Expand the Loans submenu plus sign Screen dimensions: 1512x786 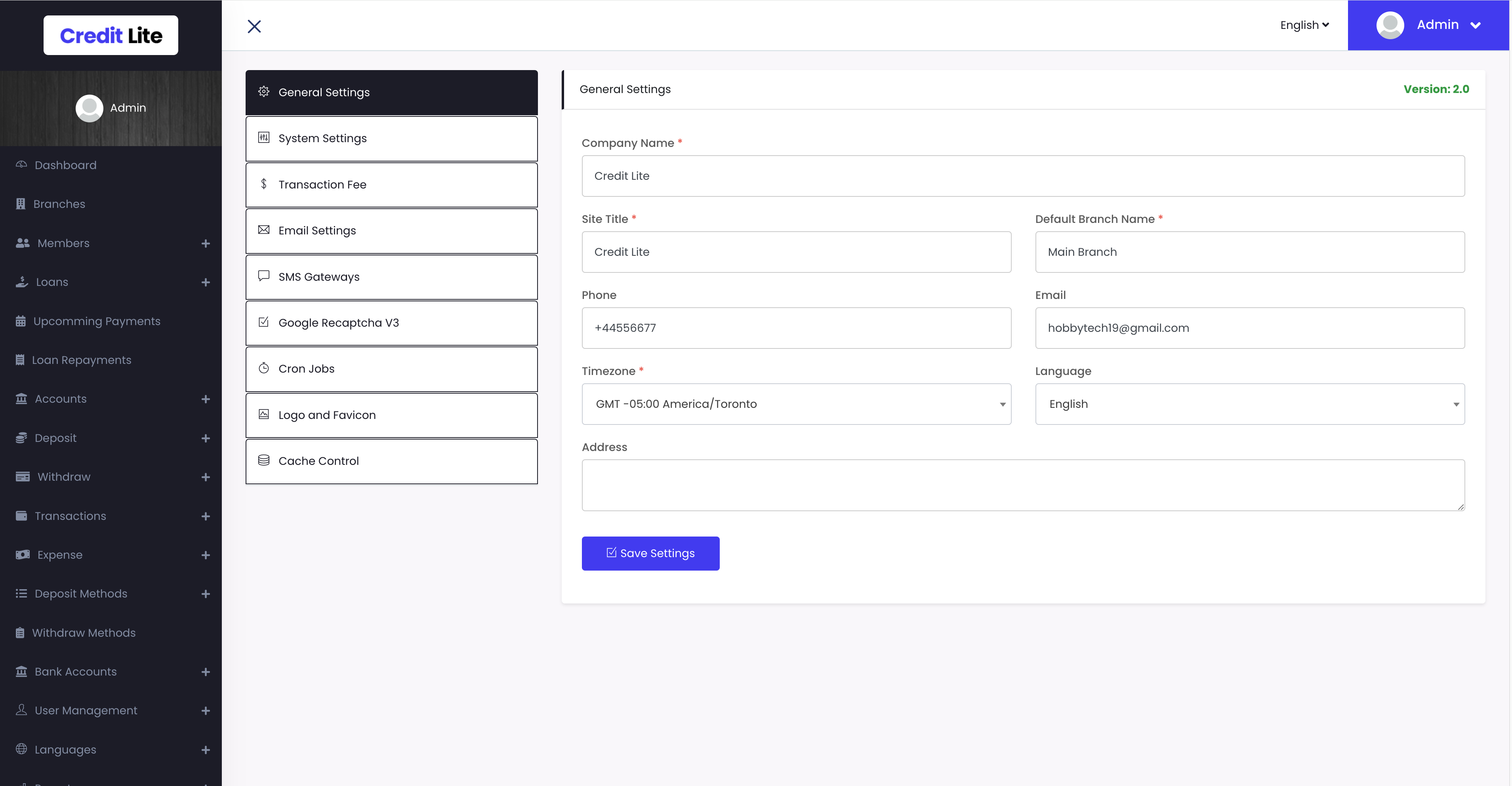pos(206,282)
